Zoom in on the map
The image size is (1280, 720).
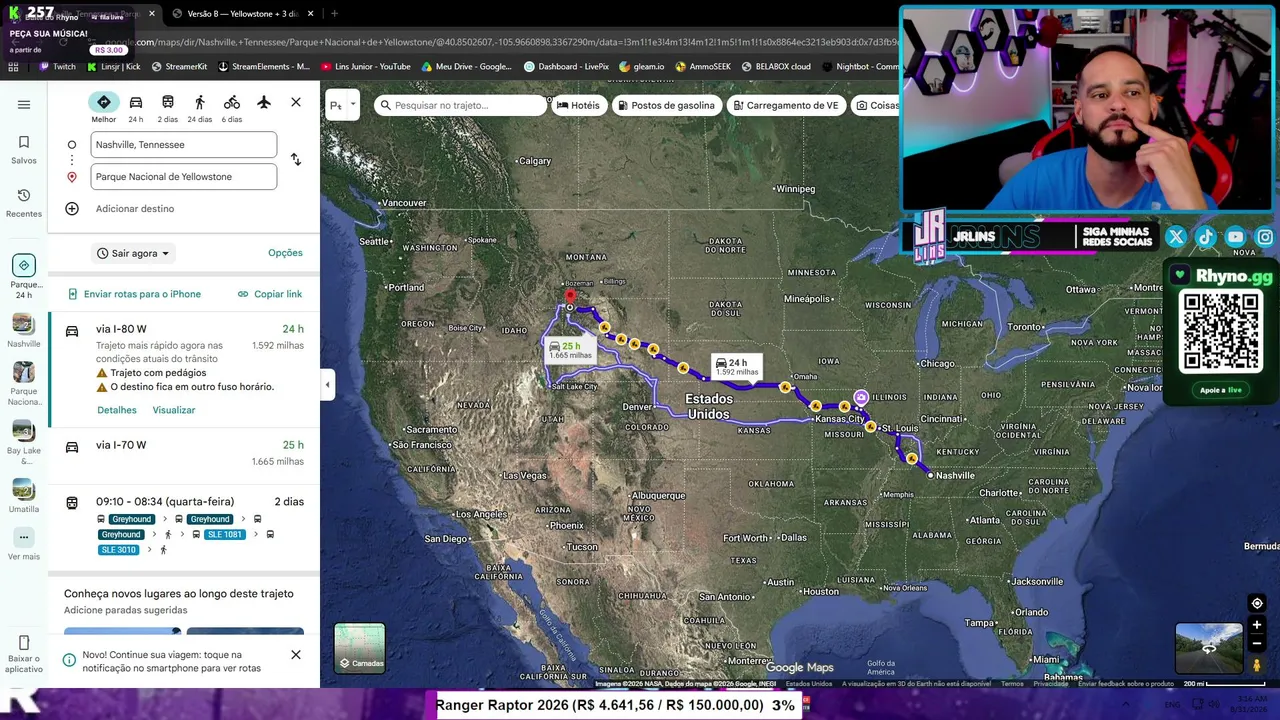[x=1257, y=625]
